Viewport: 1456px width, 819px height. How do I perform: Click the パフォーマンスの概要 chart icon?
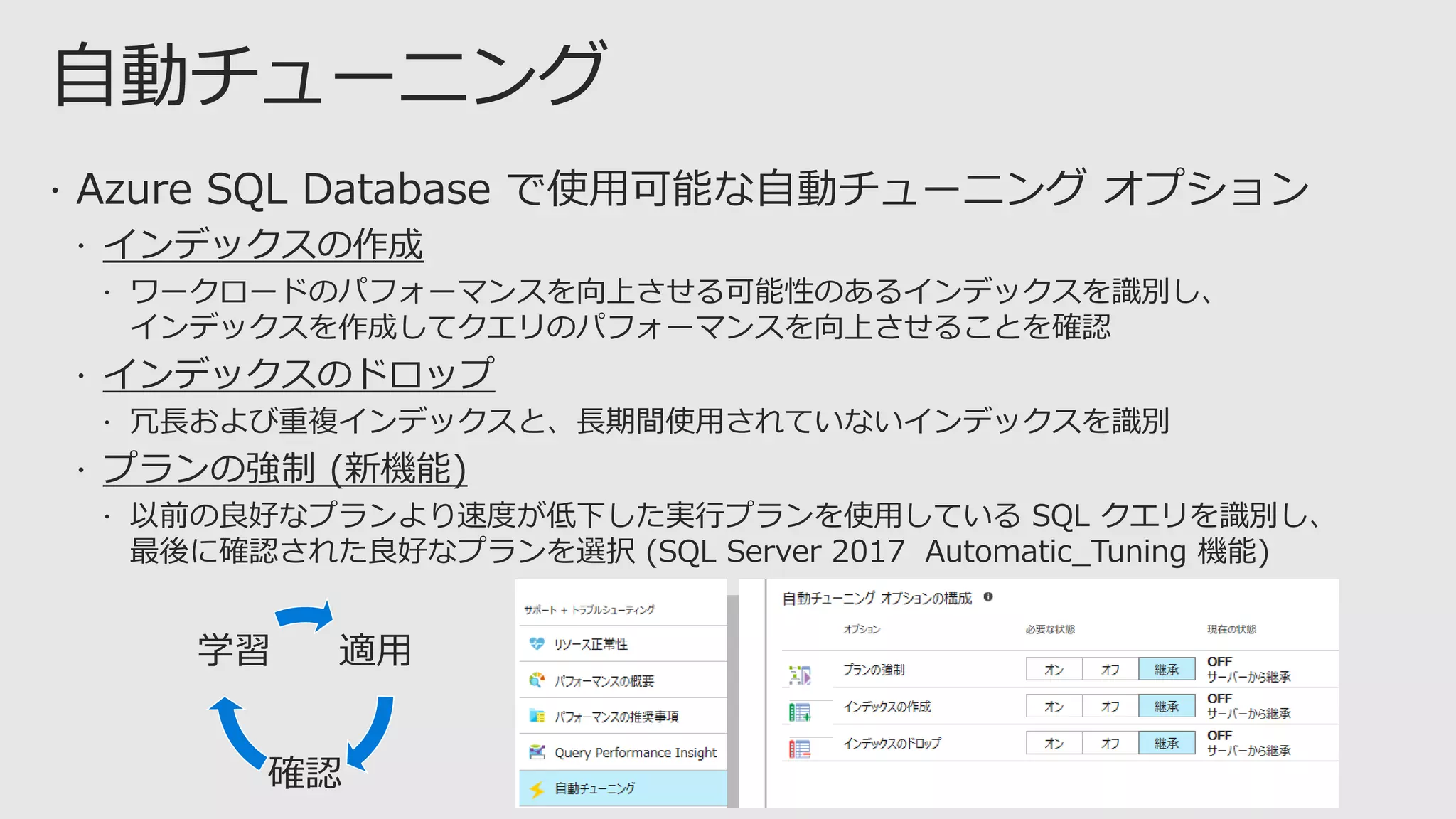(x=537, y=680)
